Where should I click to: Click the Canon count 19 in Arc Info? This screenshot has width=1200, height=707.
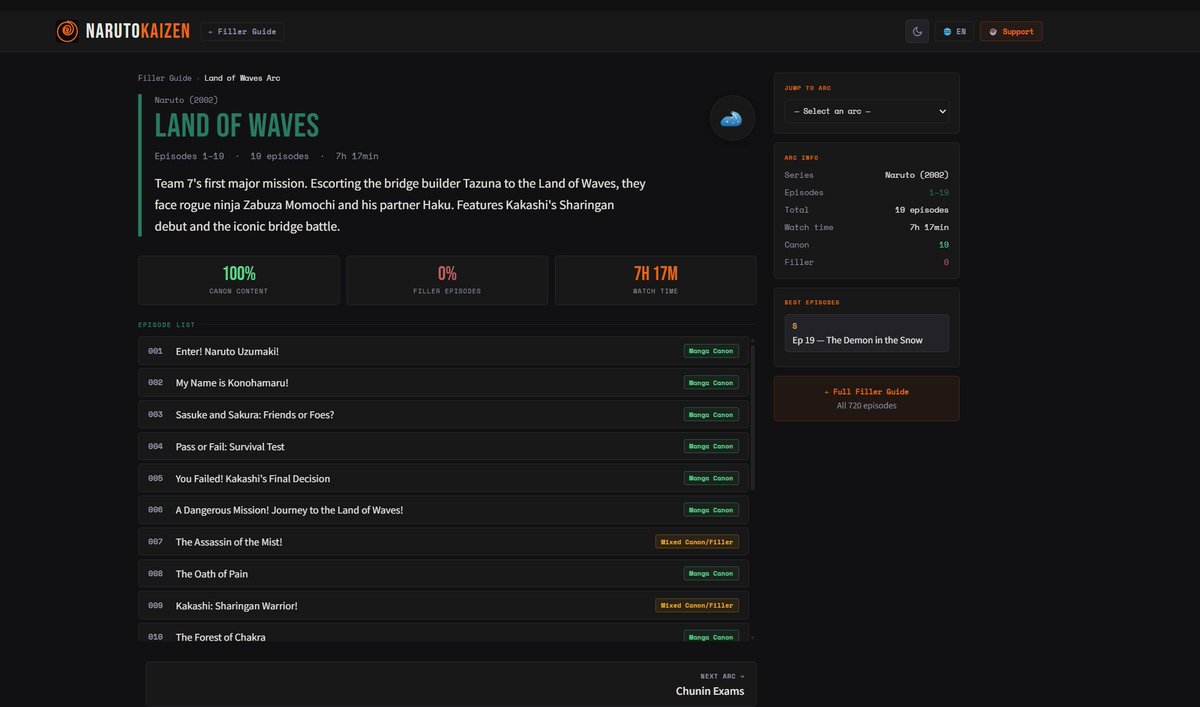click(944, 244)
